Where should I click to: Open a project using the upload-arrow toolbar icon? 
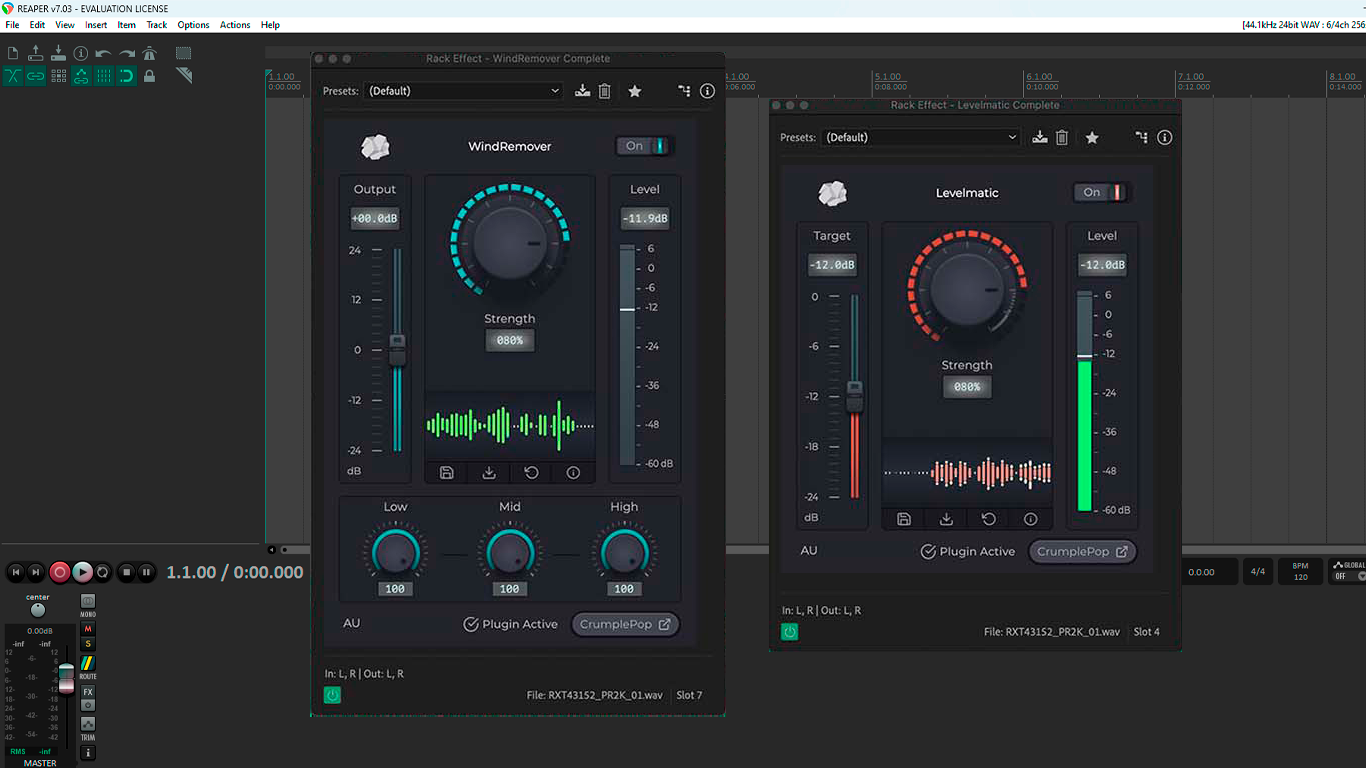click(x=36, y=53)
